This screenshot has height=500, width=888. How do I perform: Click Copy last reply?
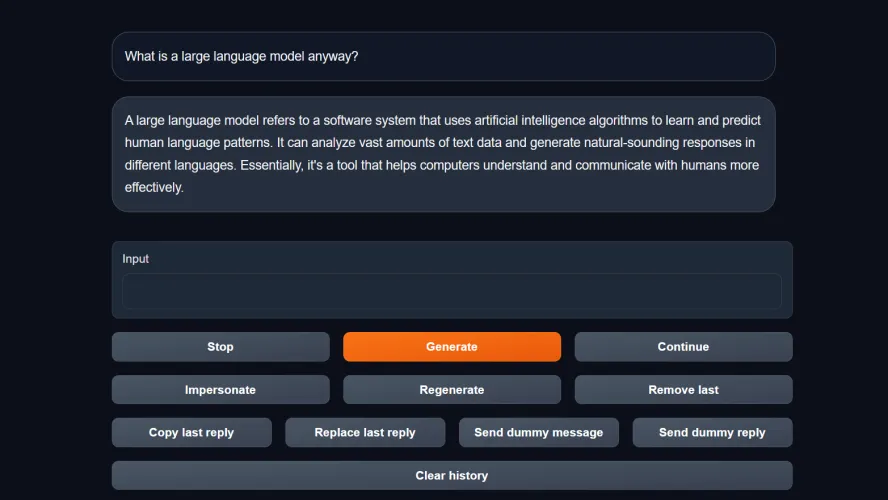(191, 433)
